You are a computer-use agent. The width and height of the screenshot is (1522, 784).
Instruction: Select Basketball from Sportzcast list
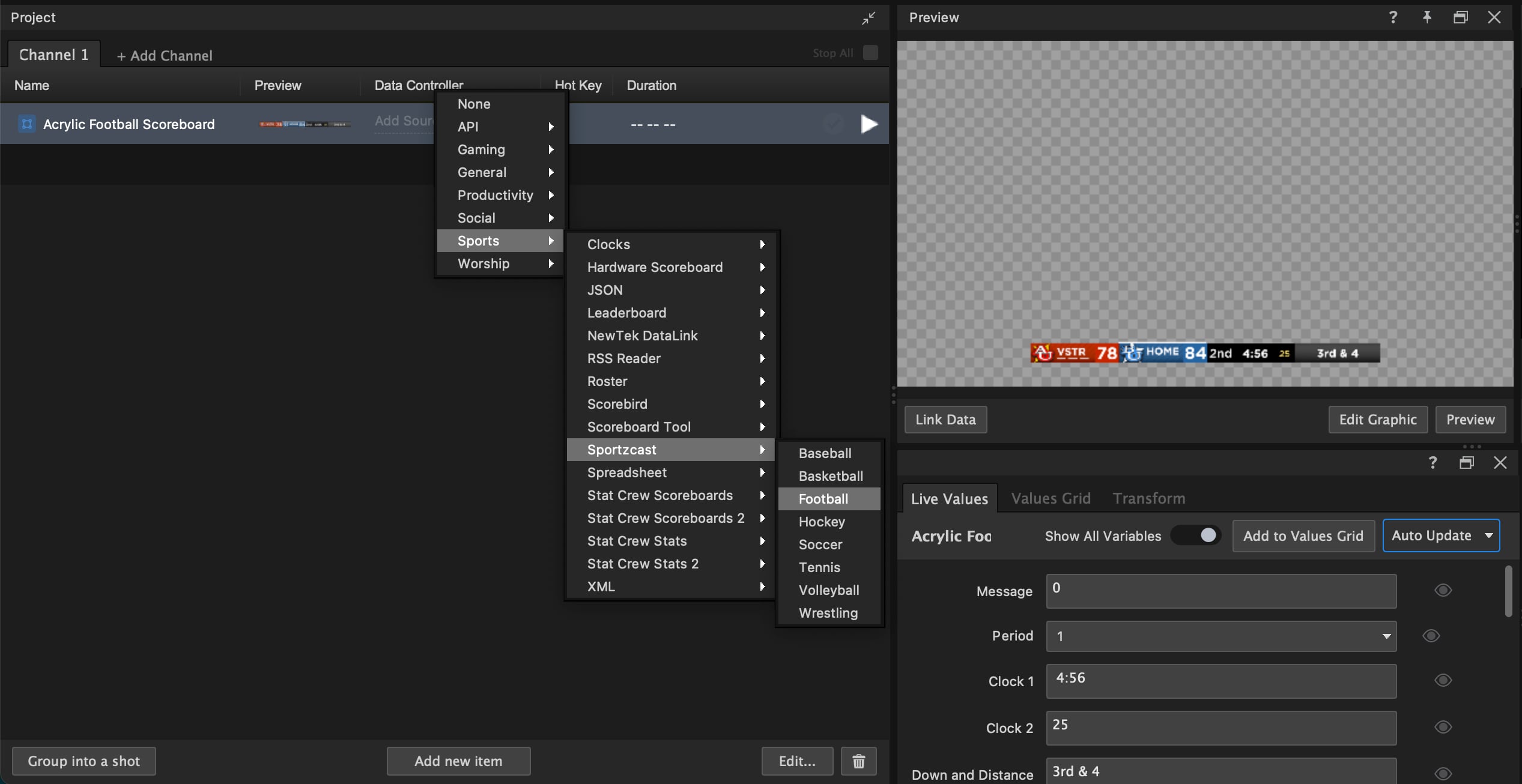tap(829, 476)
